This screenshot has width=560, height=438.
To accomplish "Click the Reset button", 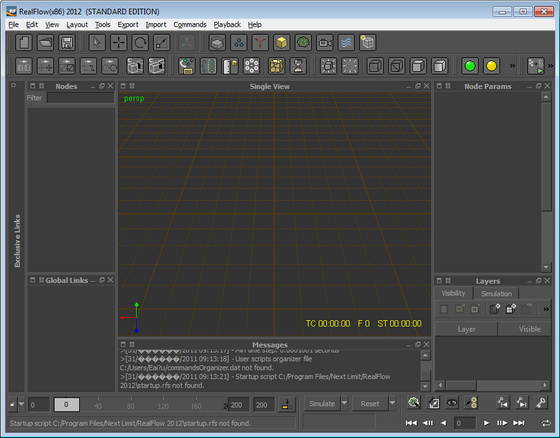I will point(370,404).
